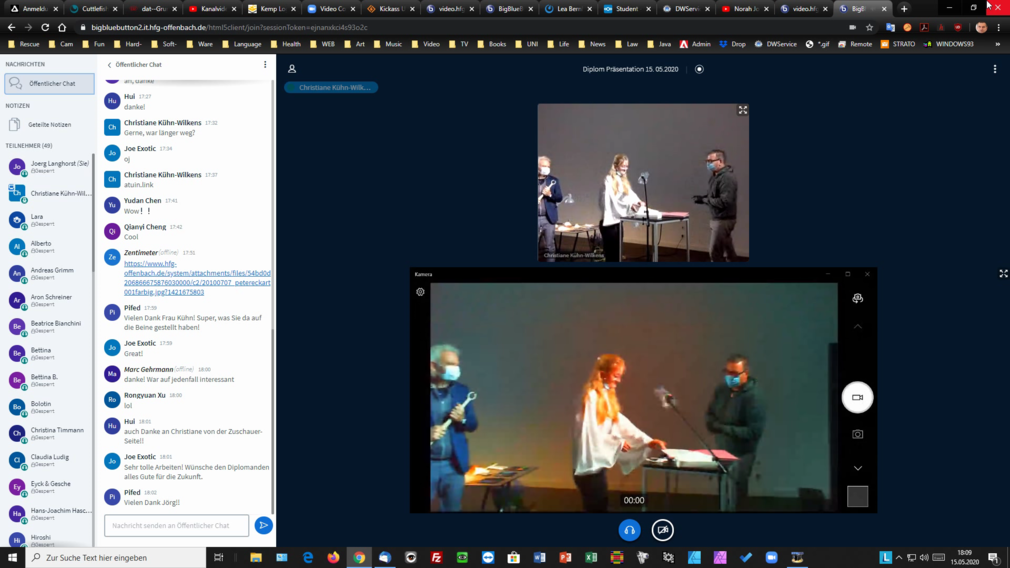Leave audio with the headphones button
Viewport: 1010px width, 568px height.
click(629, 530)
